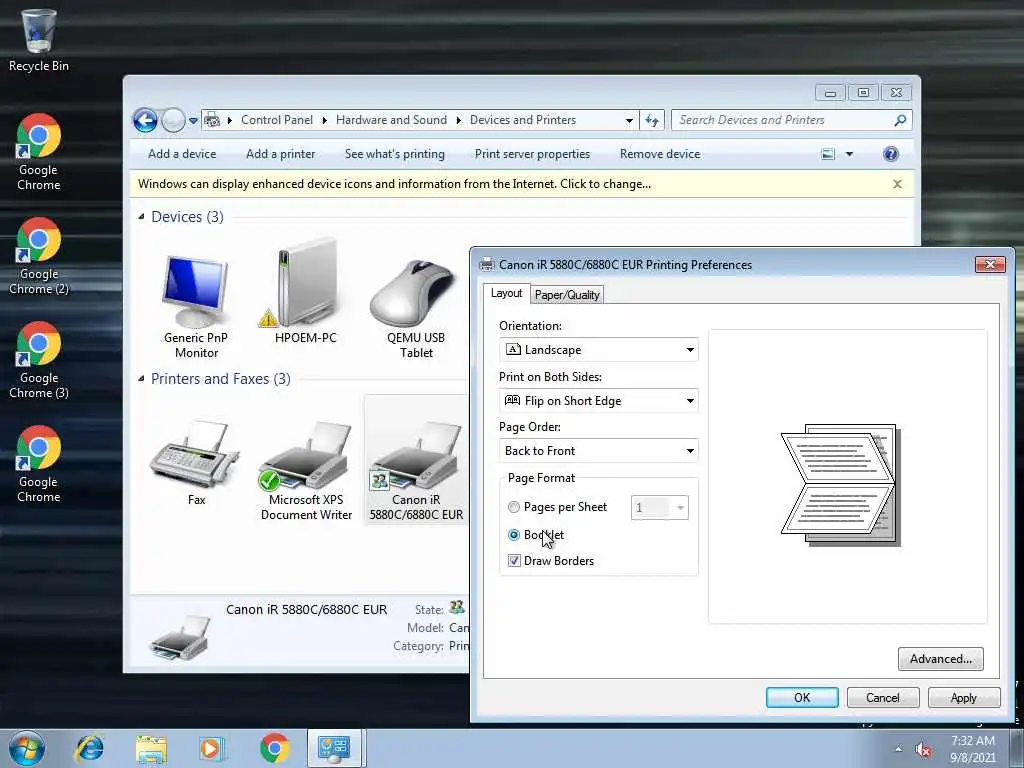Open the Pages per Sheet count dropdown

(x=660, y=507)
